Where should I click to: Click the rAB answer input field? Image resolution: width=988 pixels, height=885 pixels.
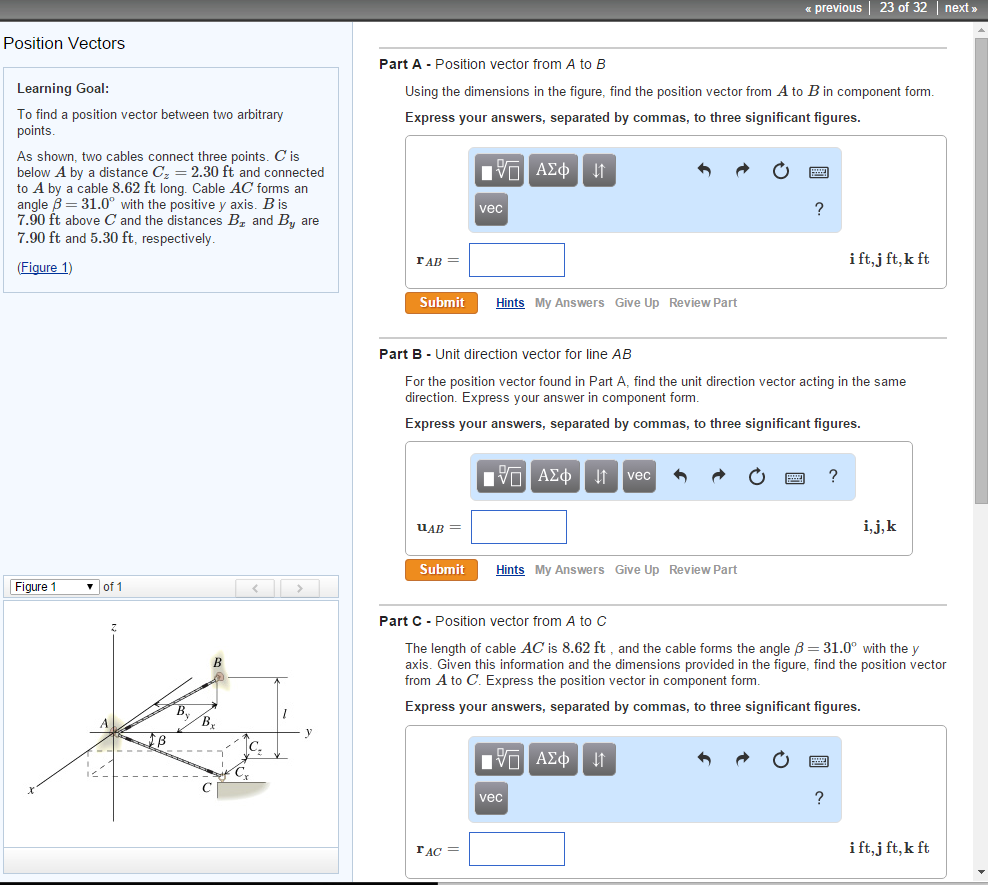516,259
